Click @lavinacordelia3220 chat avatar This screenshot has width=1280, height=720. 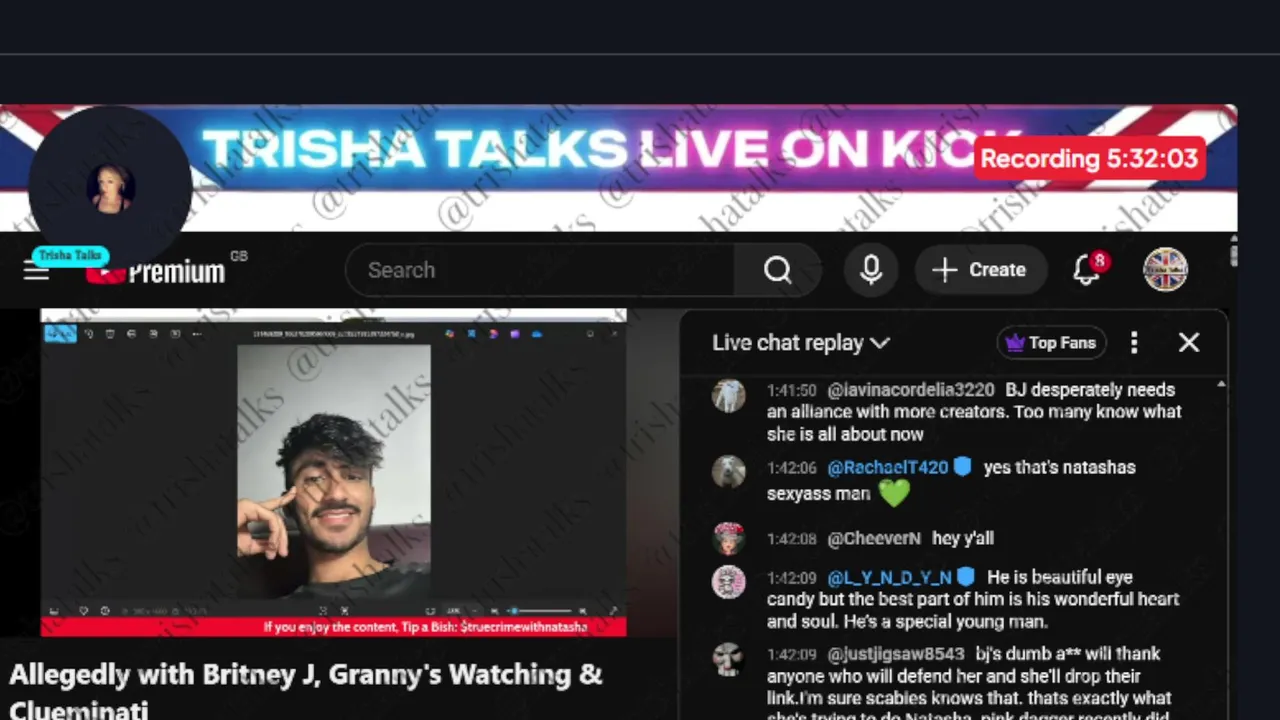coord(728,396)
